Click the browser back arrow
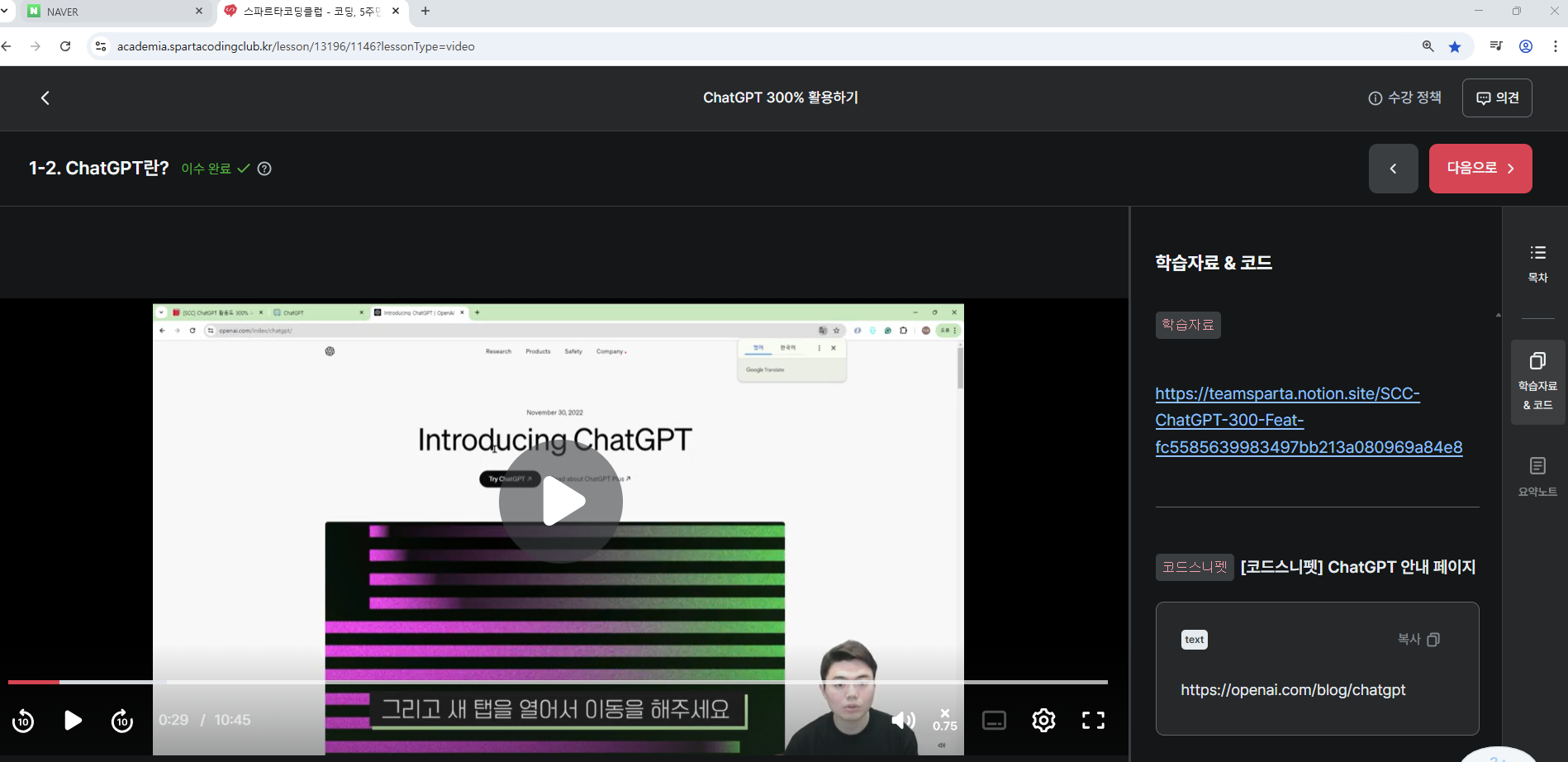This screenshot has height=762, width=1568. pyautogui.click(x=7, y=46)
